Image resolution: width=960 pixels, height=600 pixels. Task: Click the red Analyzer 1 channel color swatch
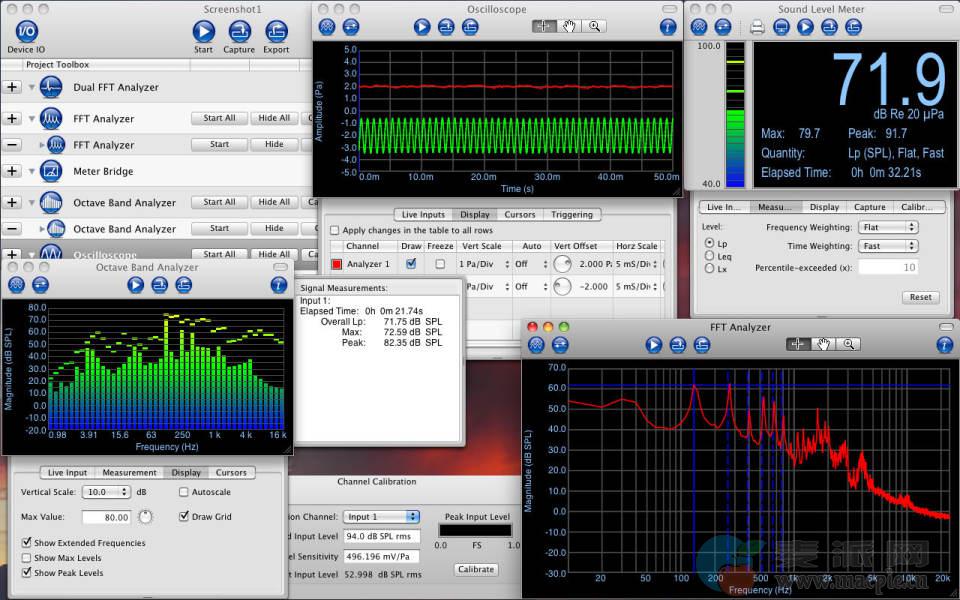click(x=337, y=264)
